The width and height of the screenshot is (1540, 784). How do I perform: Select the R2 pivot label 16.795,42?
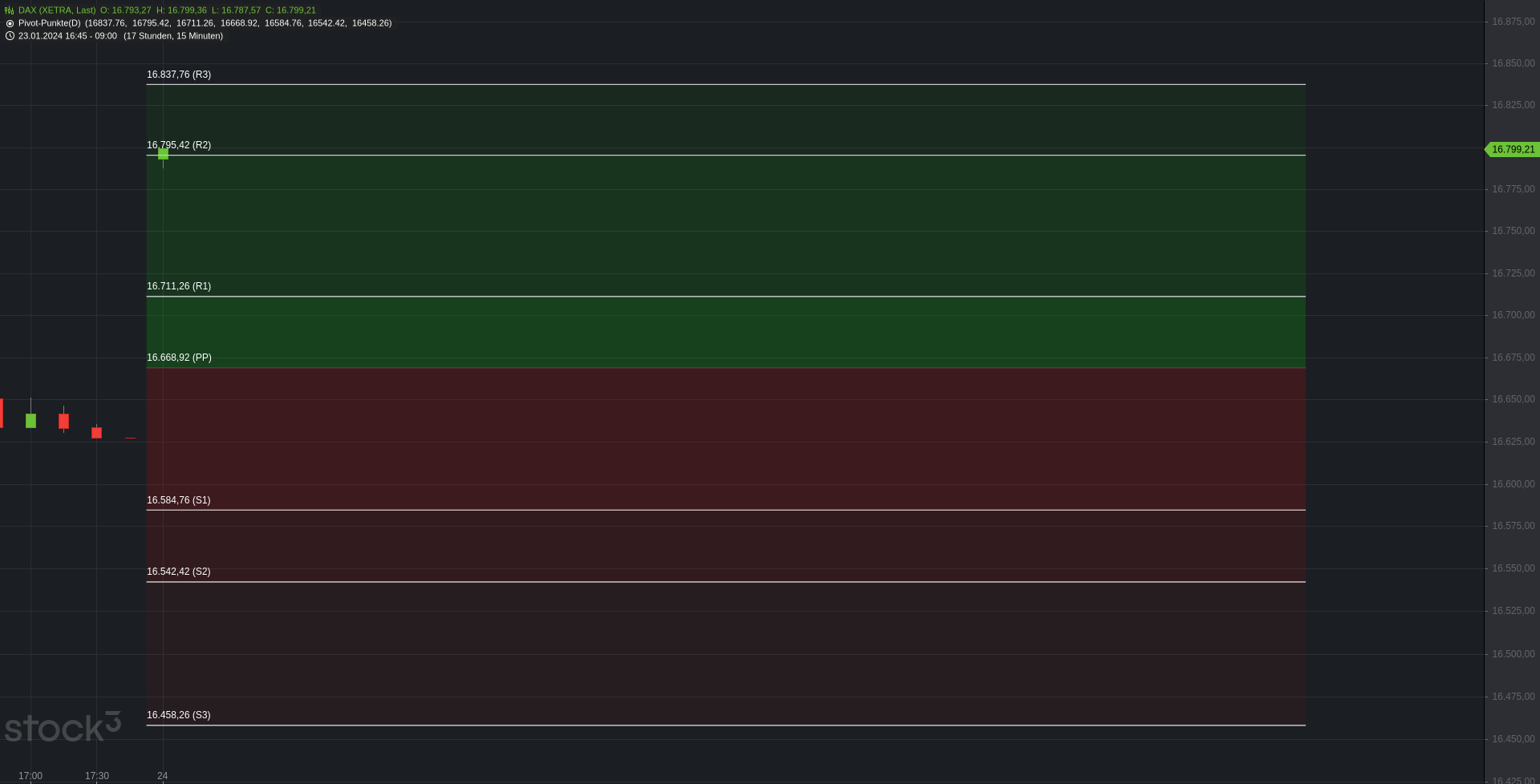(179, 145)
